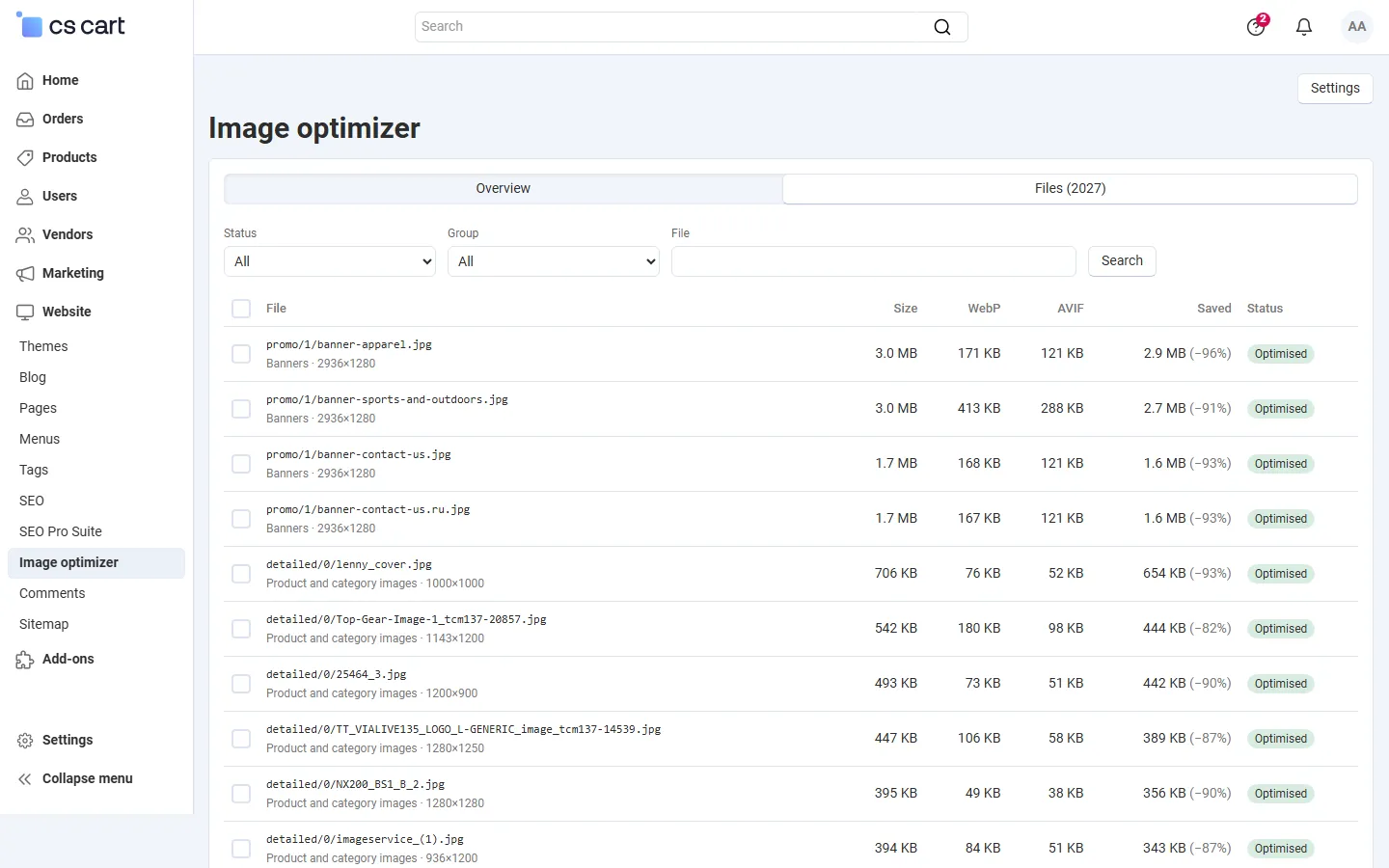Switch to the Files (2027) tab
Image resolution: width=1389 pixels, height=868 pixels.
pos(1070,189)
